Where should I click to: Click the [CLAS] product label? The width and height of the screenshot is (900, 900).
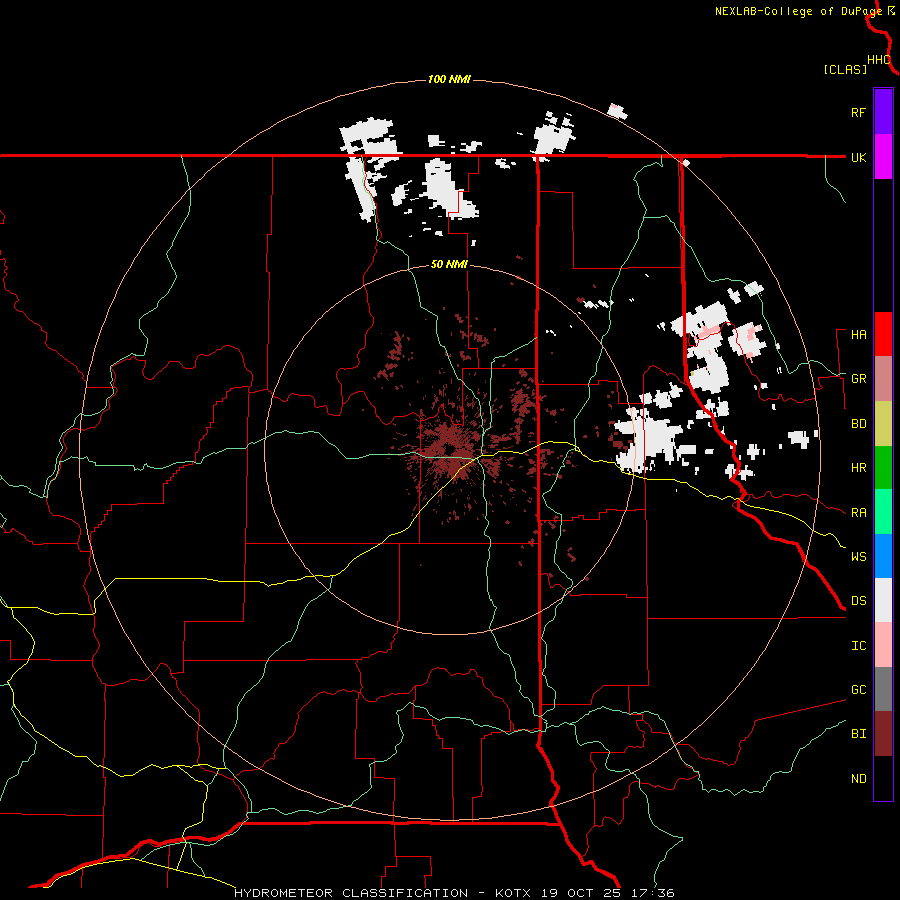(x=844, y=69)
